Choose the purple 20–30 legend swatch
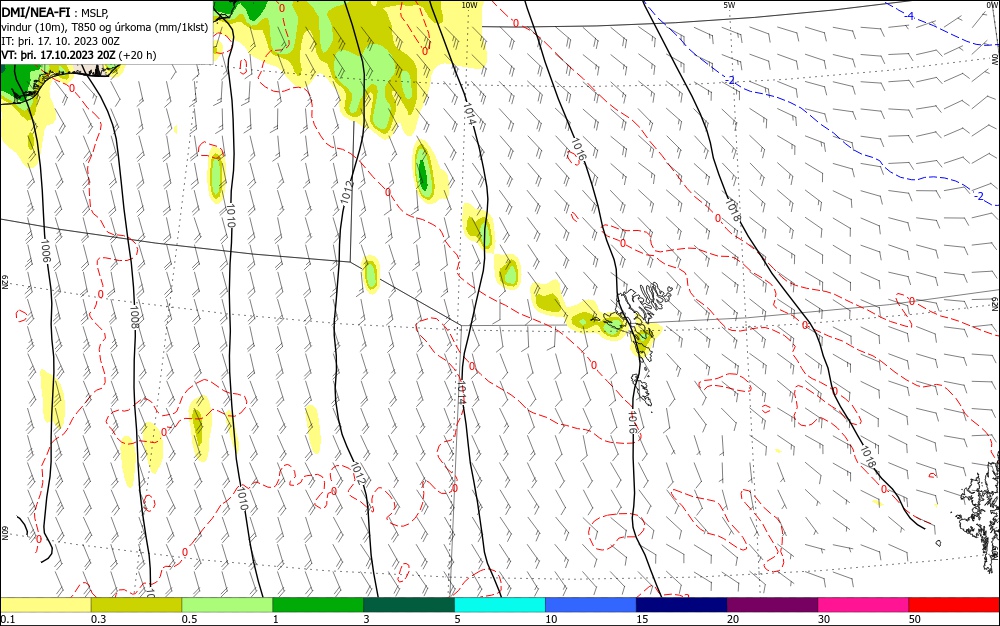 (772, 605)
